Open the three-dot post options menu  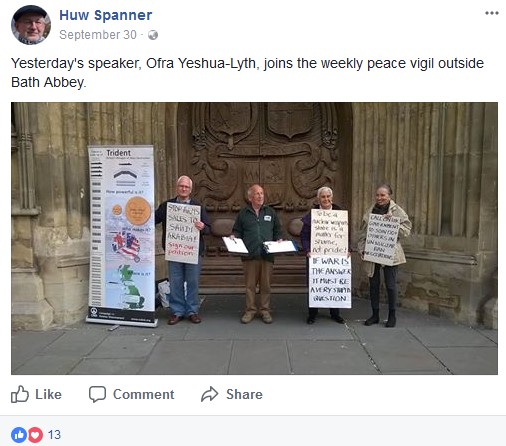(x=492, y=13)
